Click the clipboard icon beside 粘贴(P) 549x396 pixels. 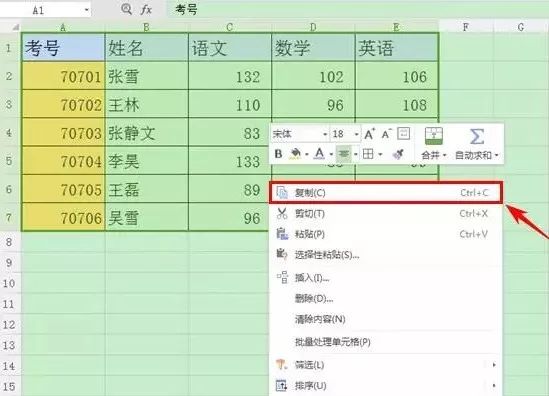point(282,234)
